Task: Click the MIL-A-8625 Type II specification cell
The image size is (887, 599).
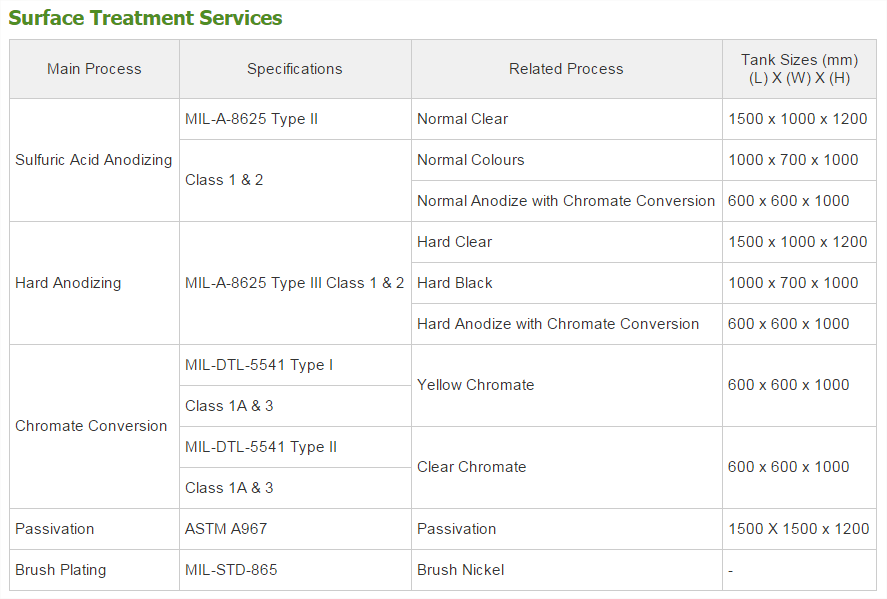Action: [x=295, y=119]
